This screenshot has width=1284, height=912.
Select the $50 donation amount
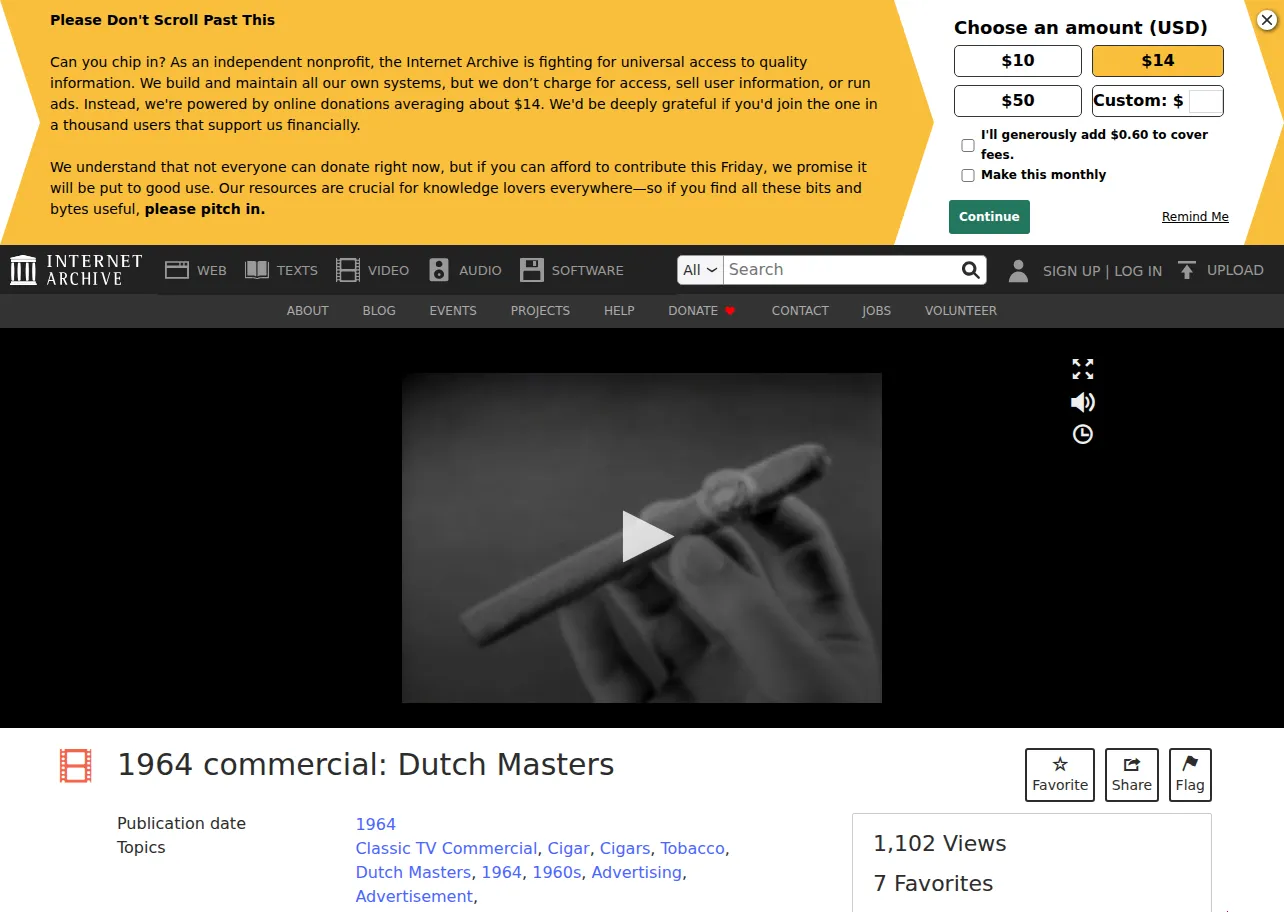(x=1018, y=101)
